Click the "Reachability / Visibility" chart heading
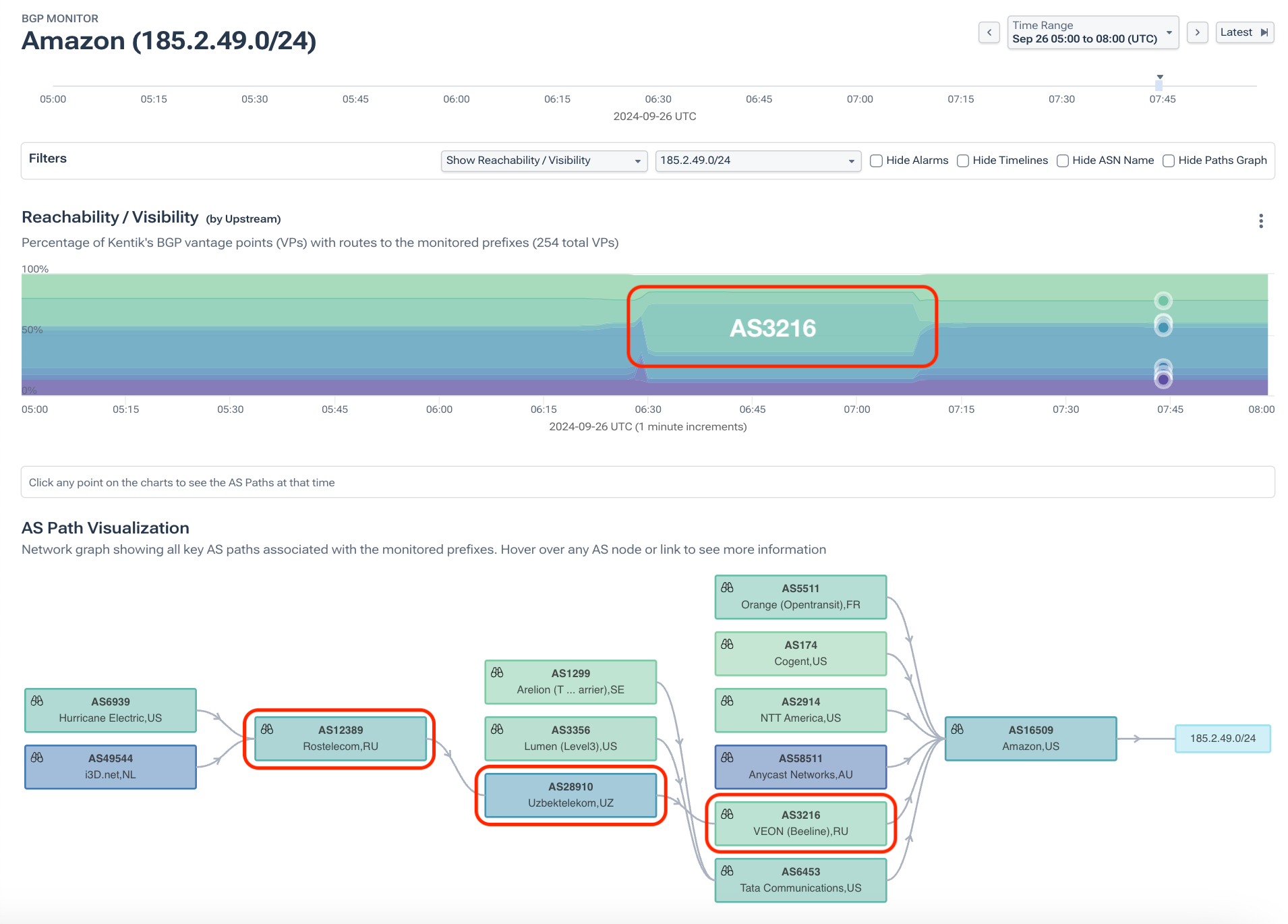The width and height of the screenshot is (1288, 924). pos(110,217)
